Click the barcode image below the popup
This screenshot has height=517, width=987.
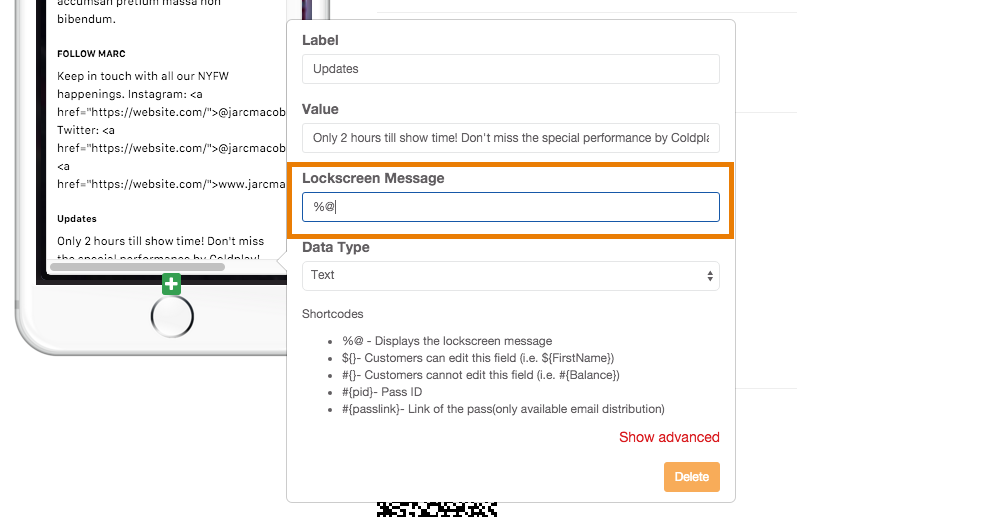[437, 509]
